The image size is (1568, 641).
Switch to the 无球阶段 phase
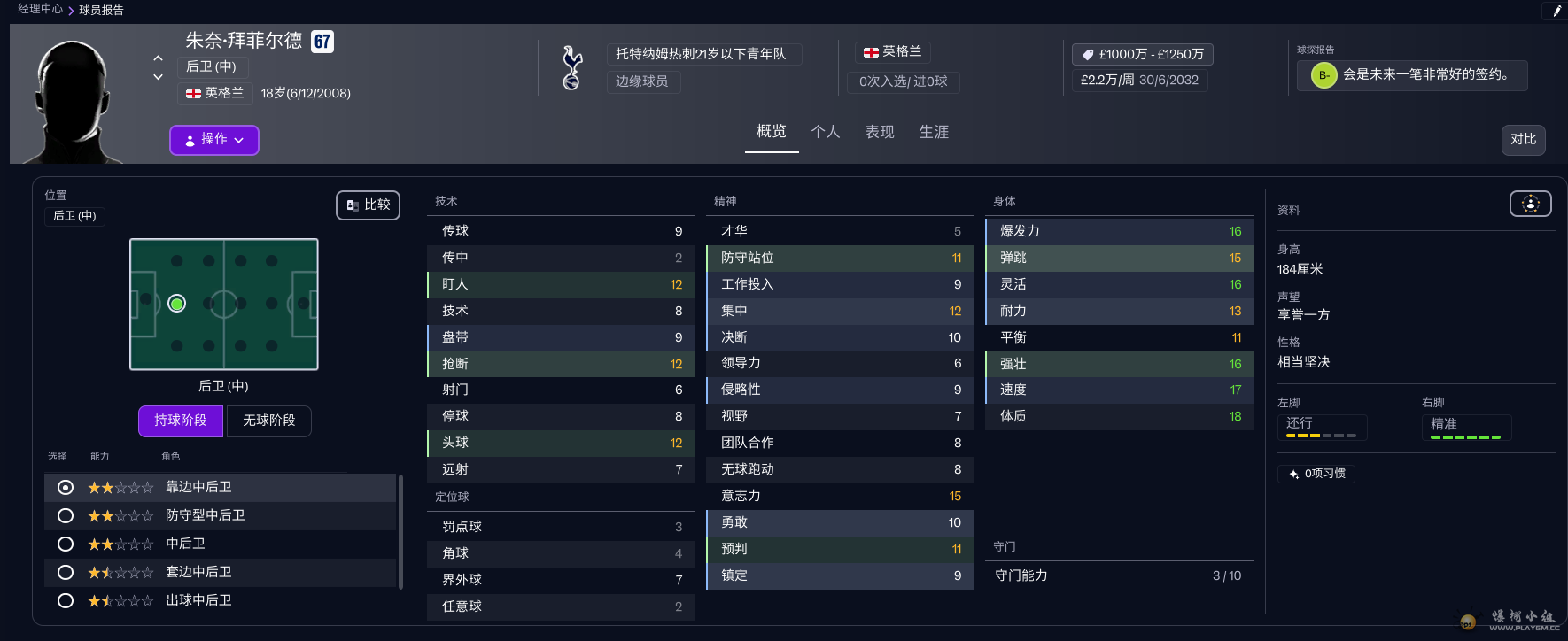[x=269, y=421]
